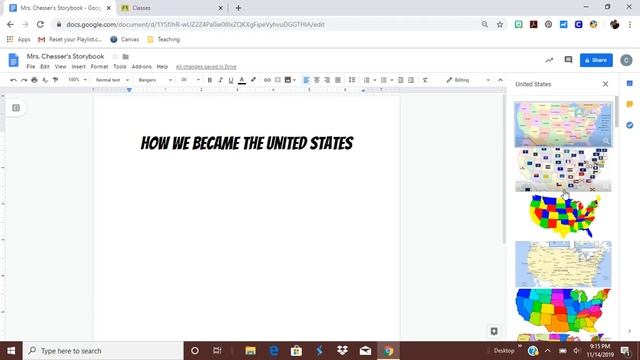Star the document
Viewport: 640px width, 360px height.
coord(115,56)
